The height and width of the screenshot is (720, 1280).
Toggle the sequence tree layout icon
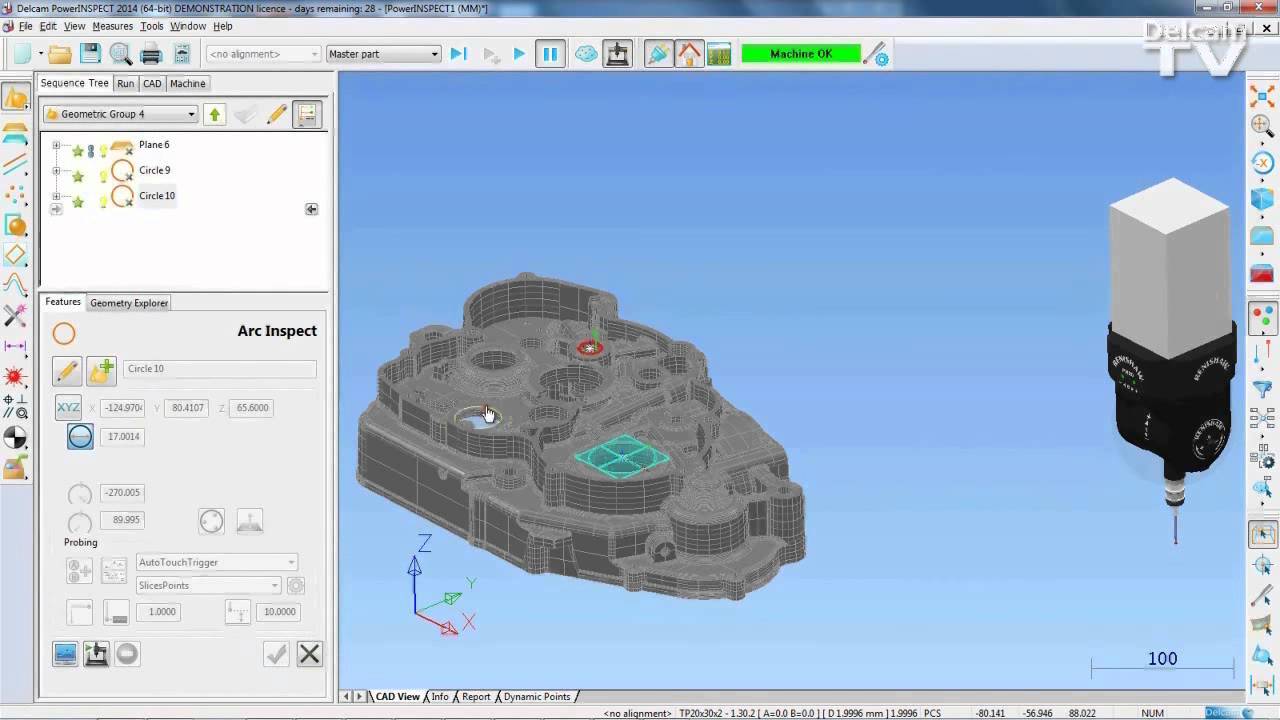(x=307, y=114)
